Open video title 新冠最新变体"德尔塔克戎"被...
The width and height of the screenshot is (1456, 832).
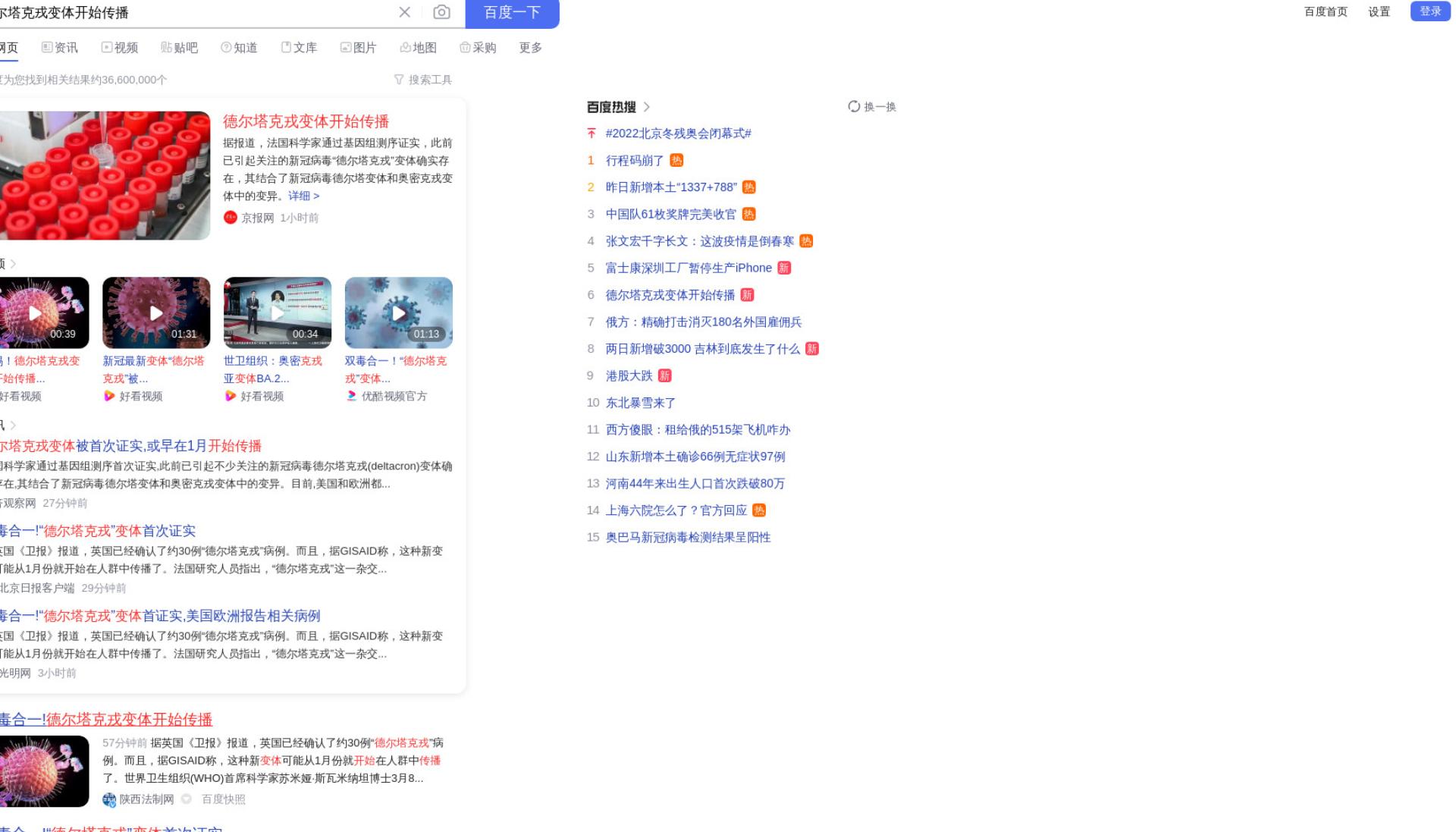point(154,369)
